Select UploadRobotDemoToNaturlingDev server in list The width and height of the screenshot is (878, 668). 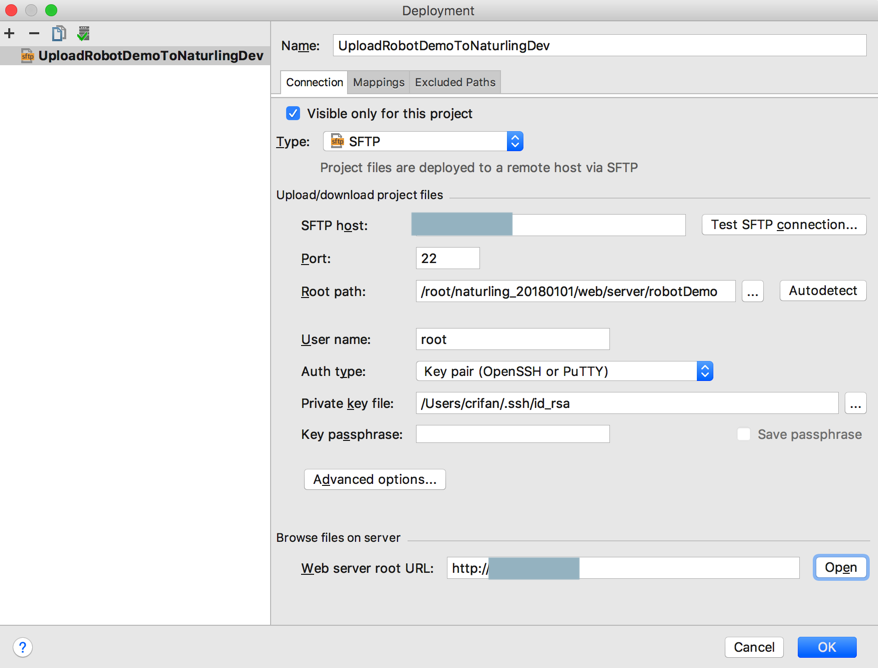click(135, 55)
